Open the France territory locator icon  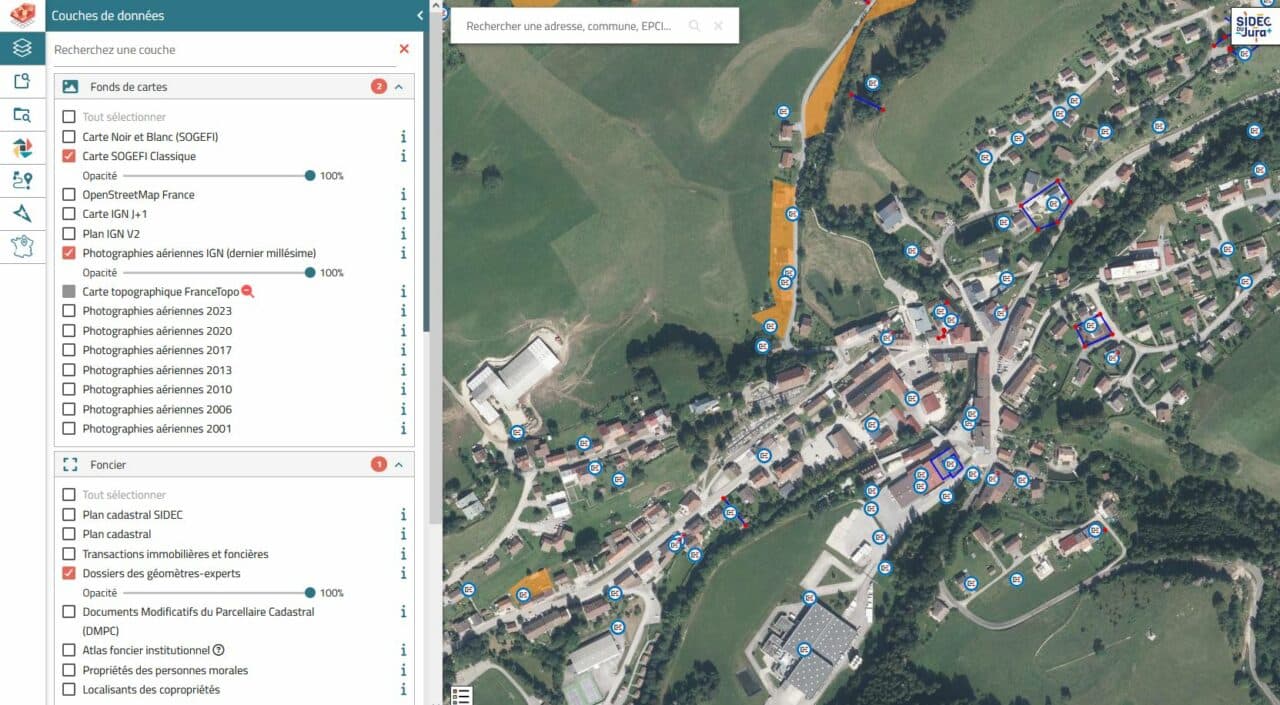[x=22, y=247]
